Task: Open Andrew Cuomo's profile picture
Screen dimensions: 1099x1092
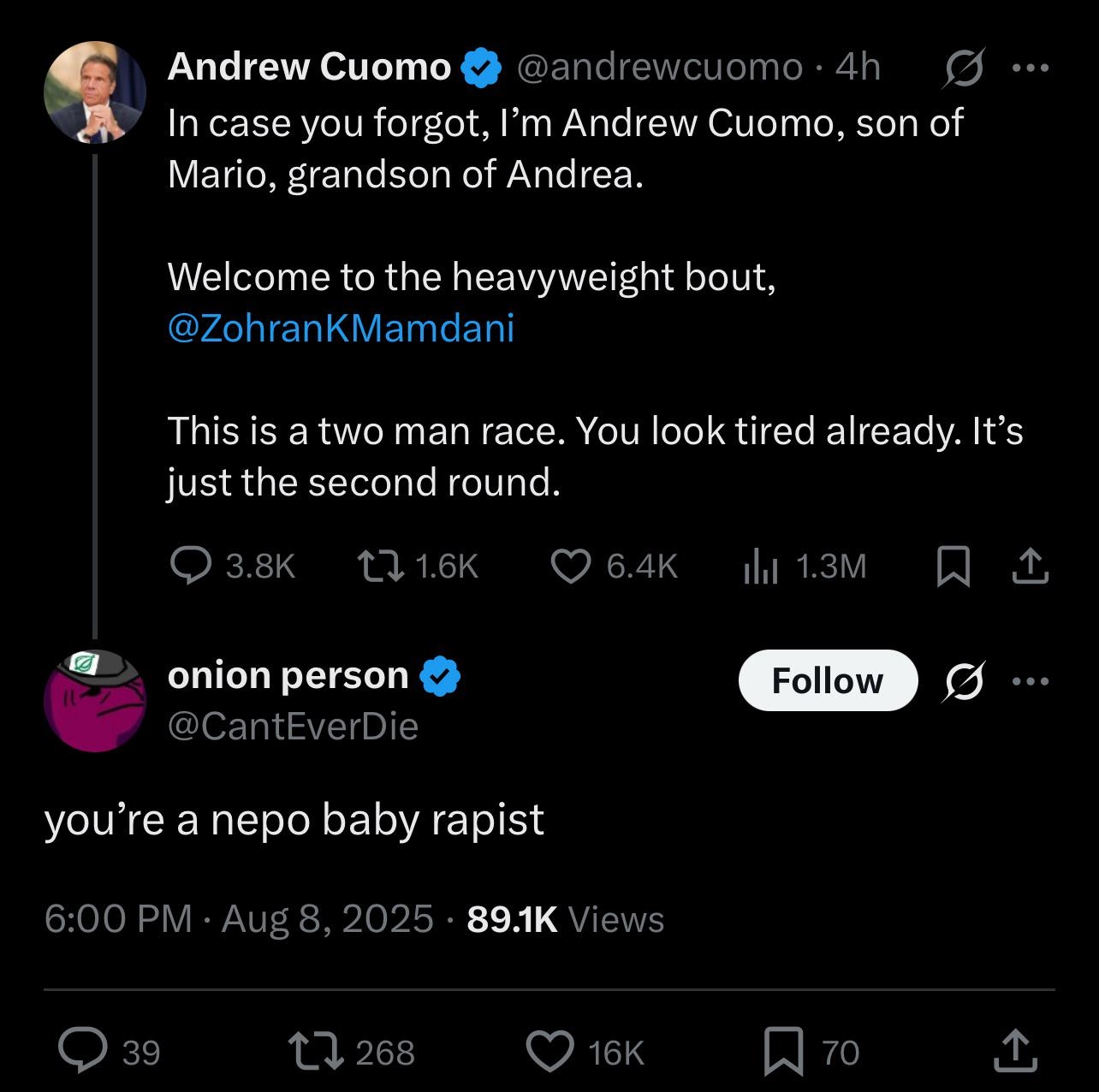Action: click(94, 92)
